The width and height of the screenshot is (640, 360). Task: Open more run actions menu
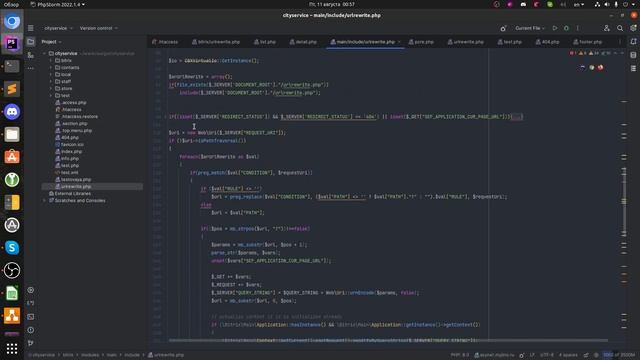pyautogui.click(x=578, y=28)
